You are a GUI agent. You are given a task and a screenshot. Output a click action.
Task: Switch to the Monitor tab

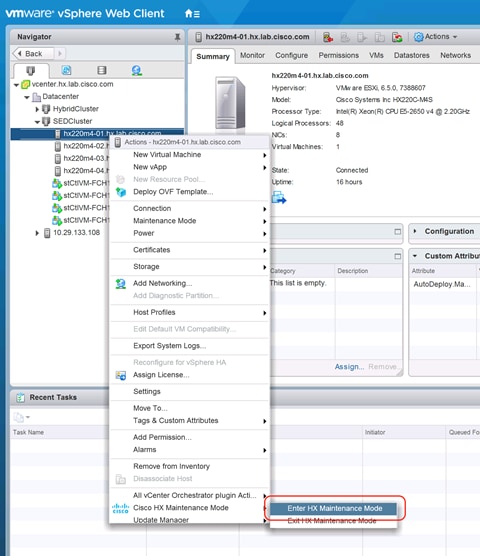[252, 56]
